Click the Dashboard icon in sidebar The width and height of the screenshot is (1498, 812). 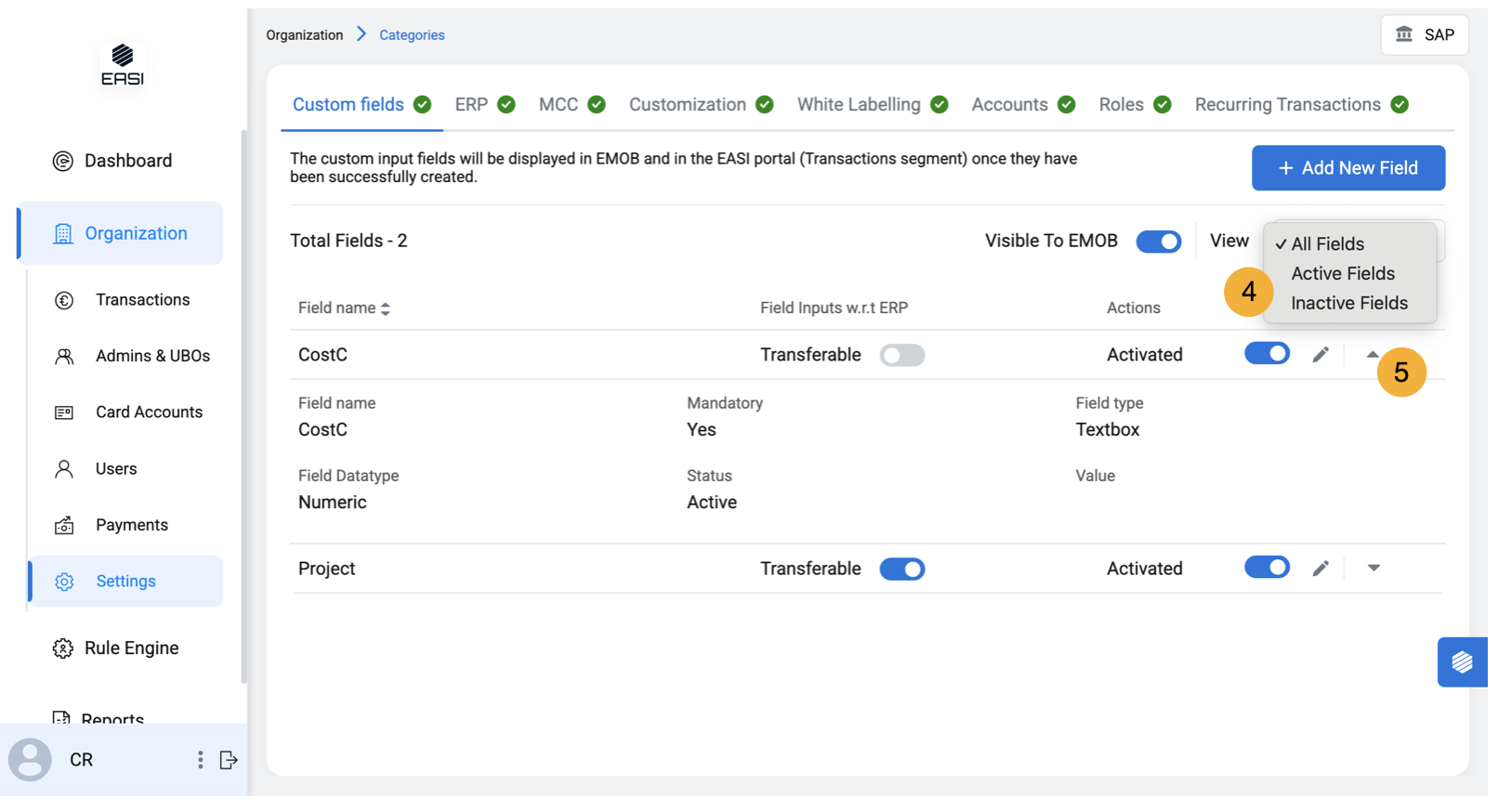(62, 161)
